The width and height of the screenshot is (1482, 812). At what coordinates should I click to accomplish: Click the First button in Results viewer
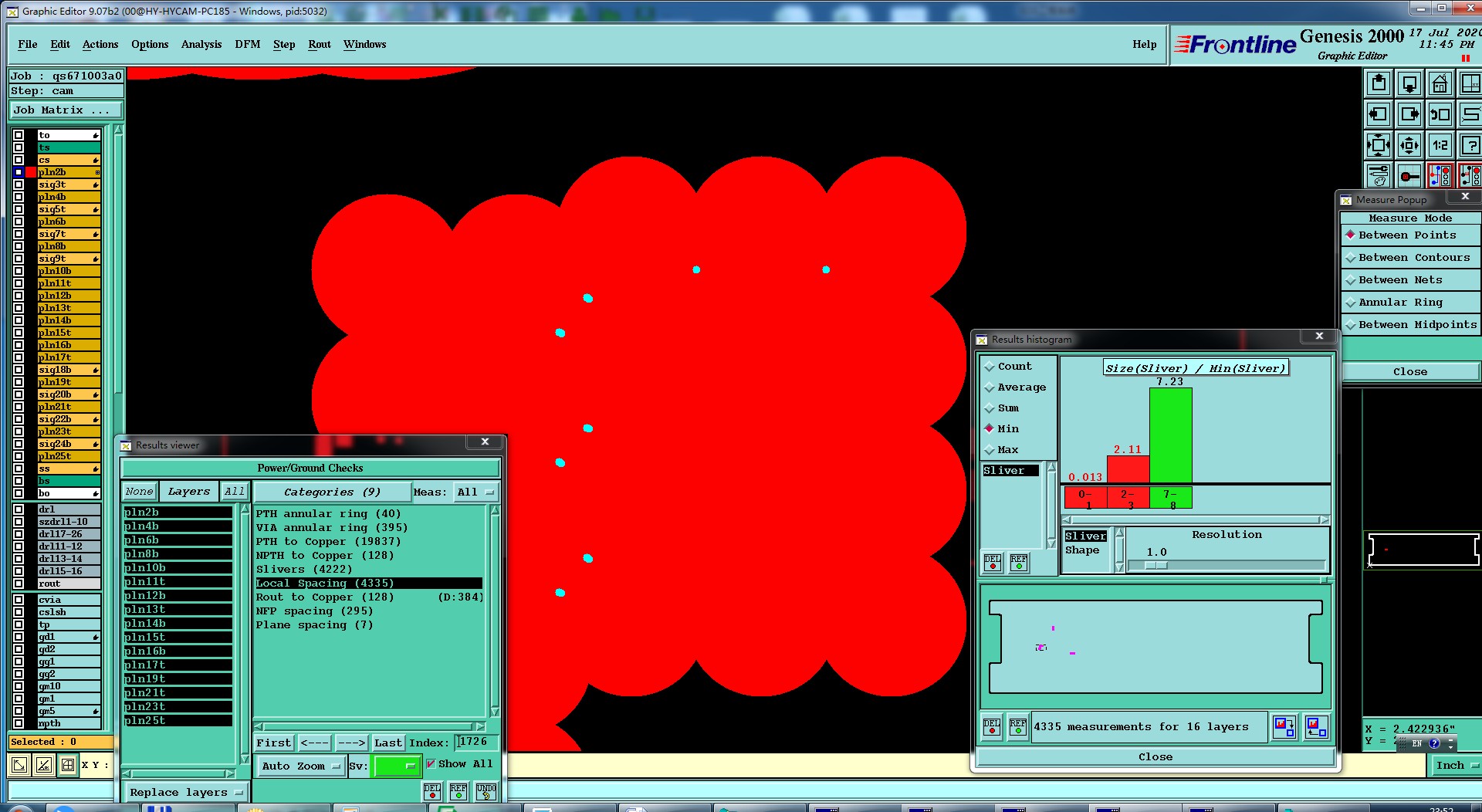click(x=273, y=743)
